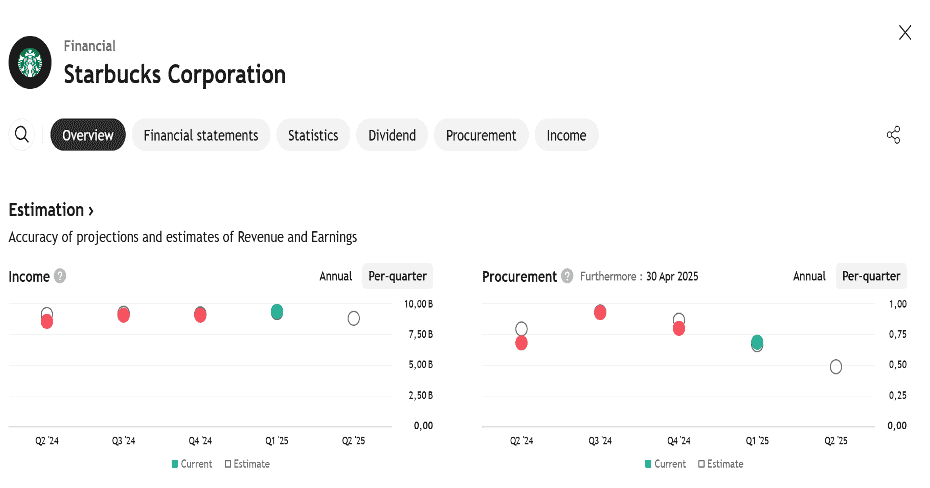
Task: Click the Q2 '25 label under Procurement chart
Action: pyautogui.click(x=836, y=441)
